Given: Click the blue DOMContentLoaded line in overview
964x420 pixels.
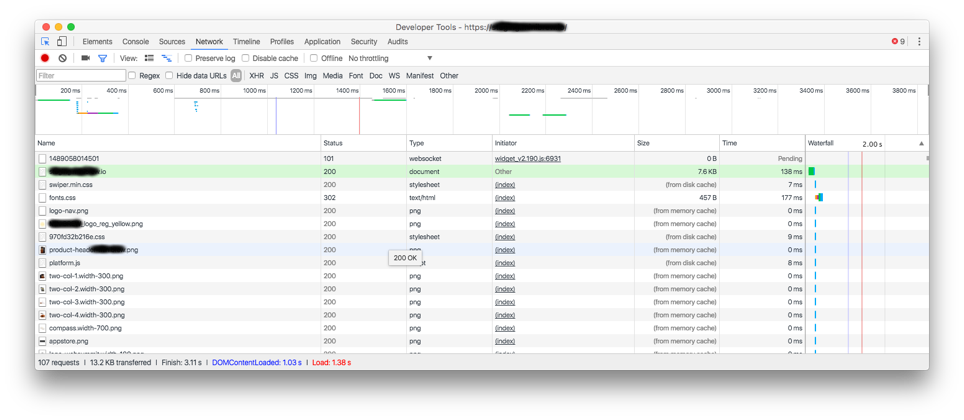Looking at the screenshot, I should 276,115.
